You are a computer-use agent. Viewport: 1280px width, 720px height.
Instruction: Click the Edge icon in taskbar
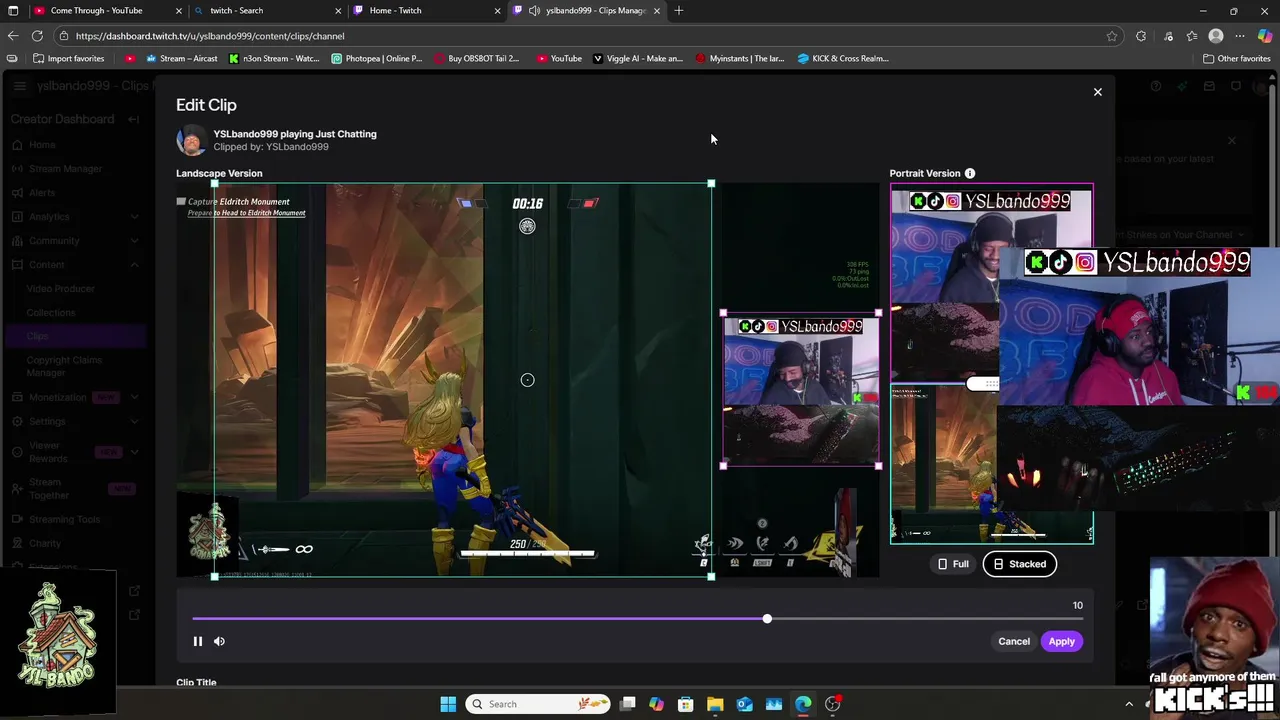803,704
